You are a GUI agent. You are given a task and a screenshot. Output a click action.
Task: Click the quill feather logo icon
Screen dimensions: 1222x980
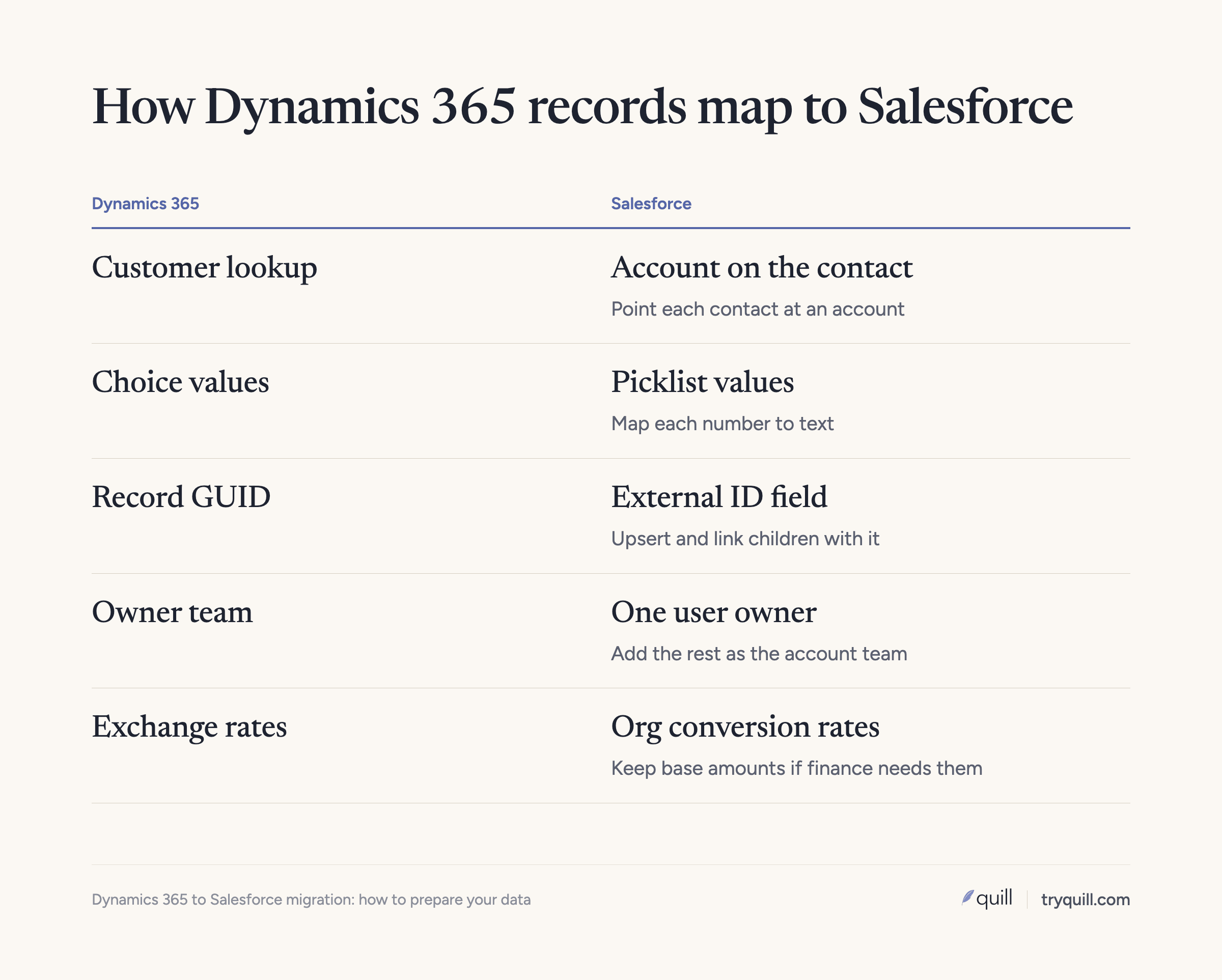967,898
